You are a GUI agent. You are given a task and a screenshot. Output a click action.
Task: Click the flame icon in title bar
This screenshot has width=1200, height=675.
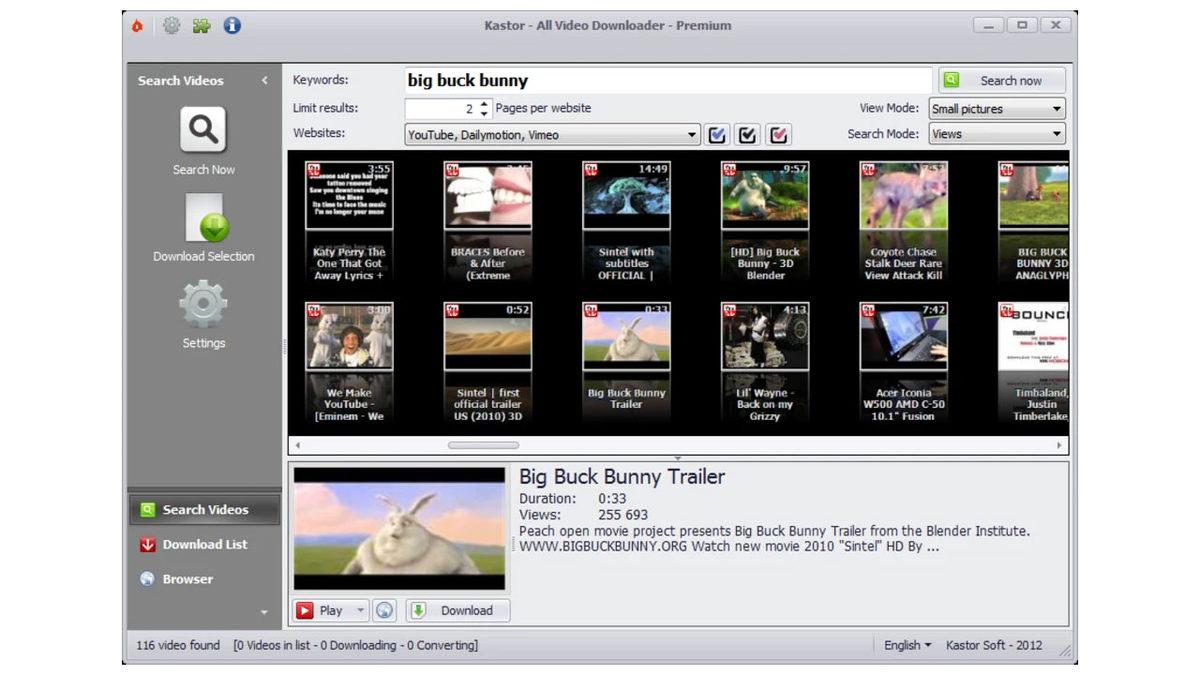(x=138, y=26)
